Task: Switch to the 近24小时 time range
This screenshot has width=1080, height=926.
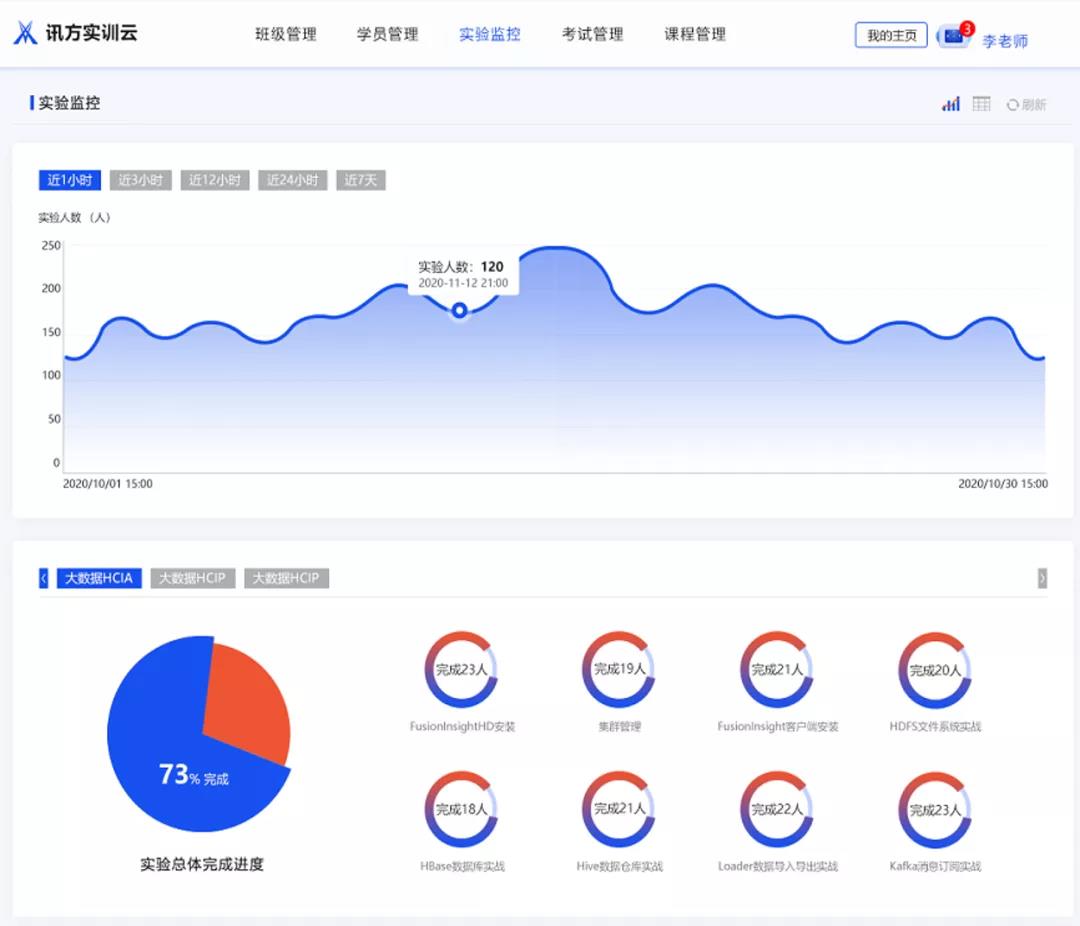Action: 292,180
